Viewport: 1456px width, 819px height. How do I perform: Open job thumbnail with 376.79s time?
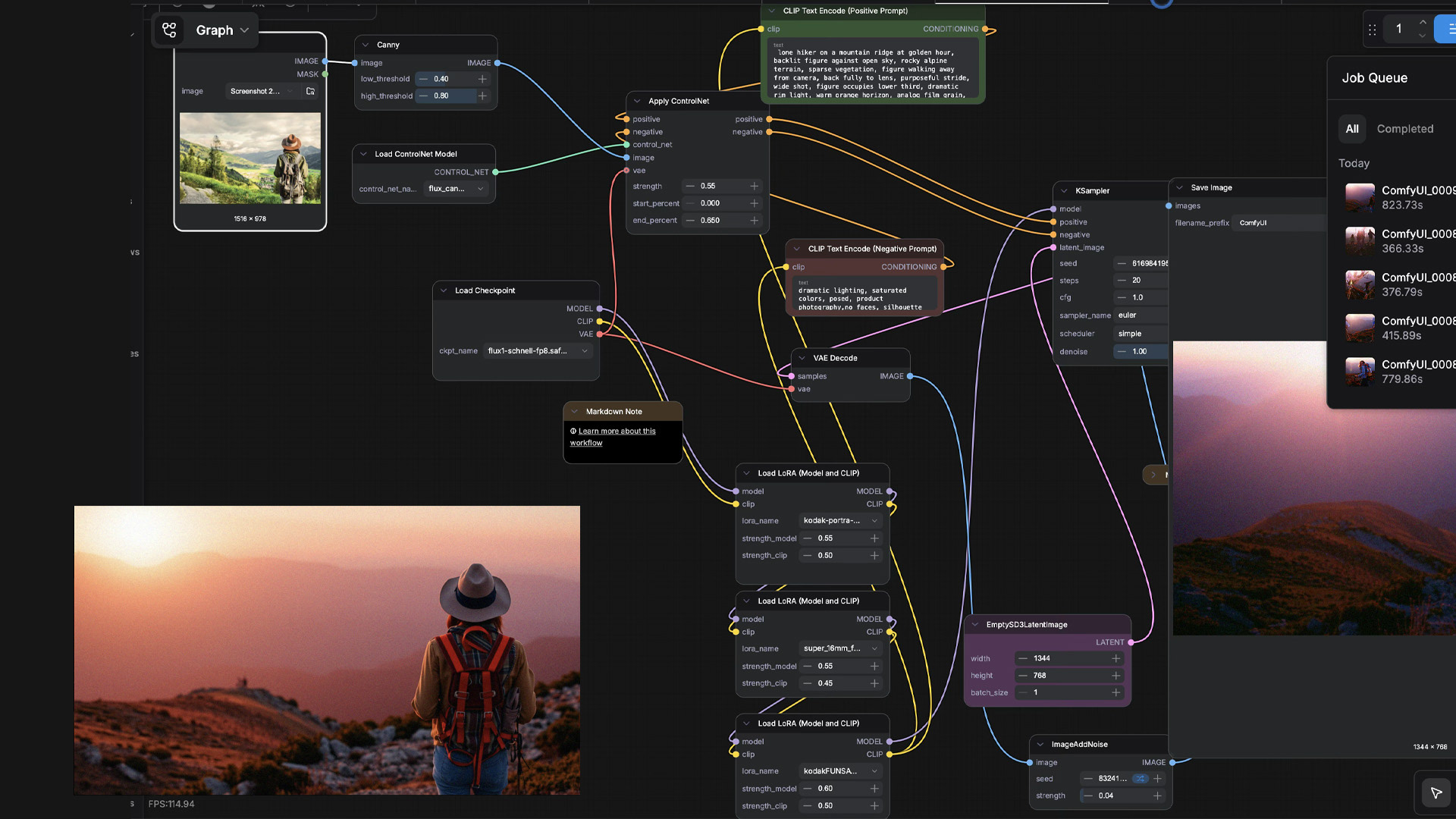point(1360,284)
